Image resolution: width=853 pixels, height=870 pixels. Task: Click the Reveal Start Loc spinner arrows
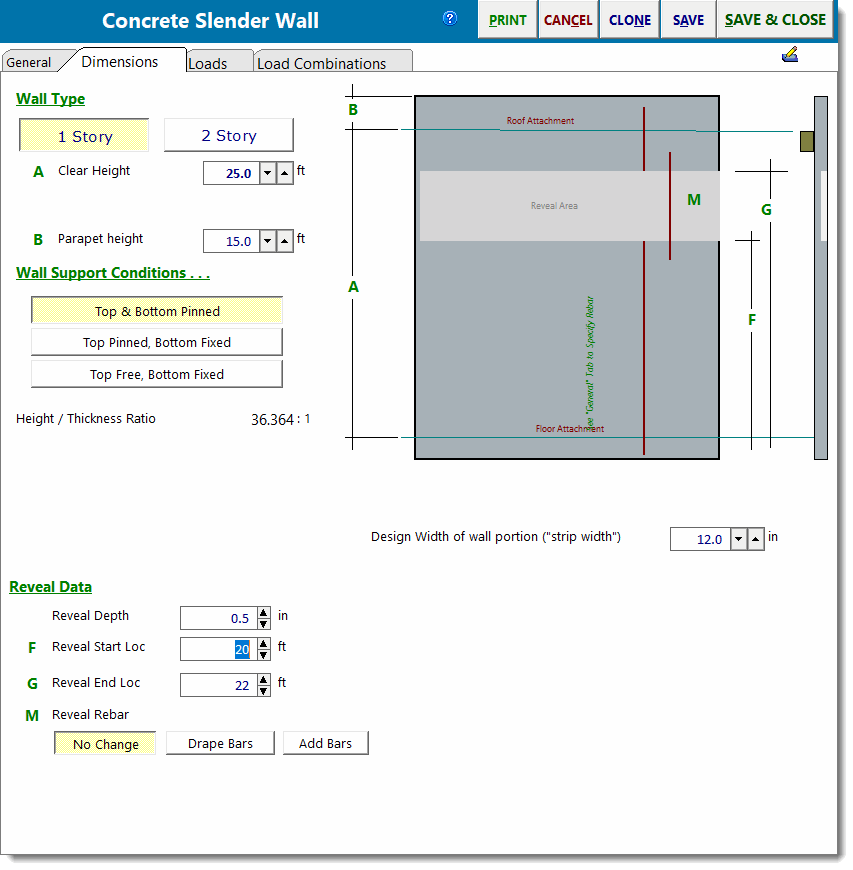(x=263, y=649)
